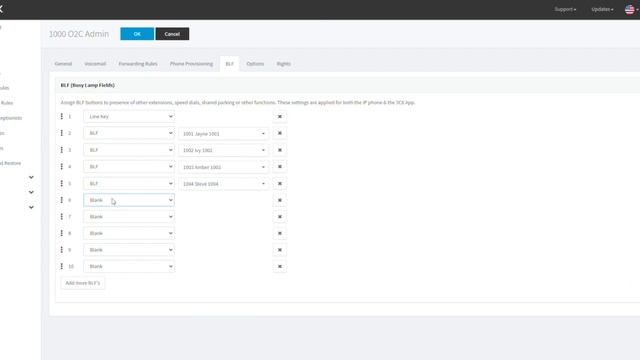Image resolution: width=640 pixels, height=360 pixels.
Task: Select the BLF tab
Action: [x=229, y=64]
